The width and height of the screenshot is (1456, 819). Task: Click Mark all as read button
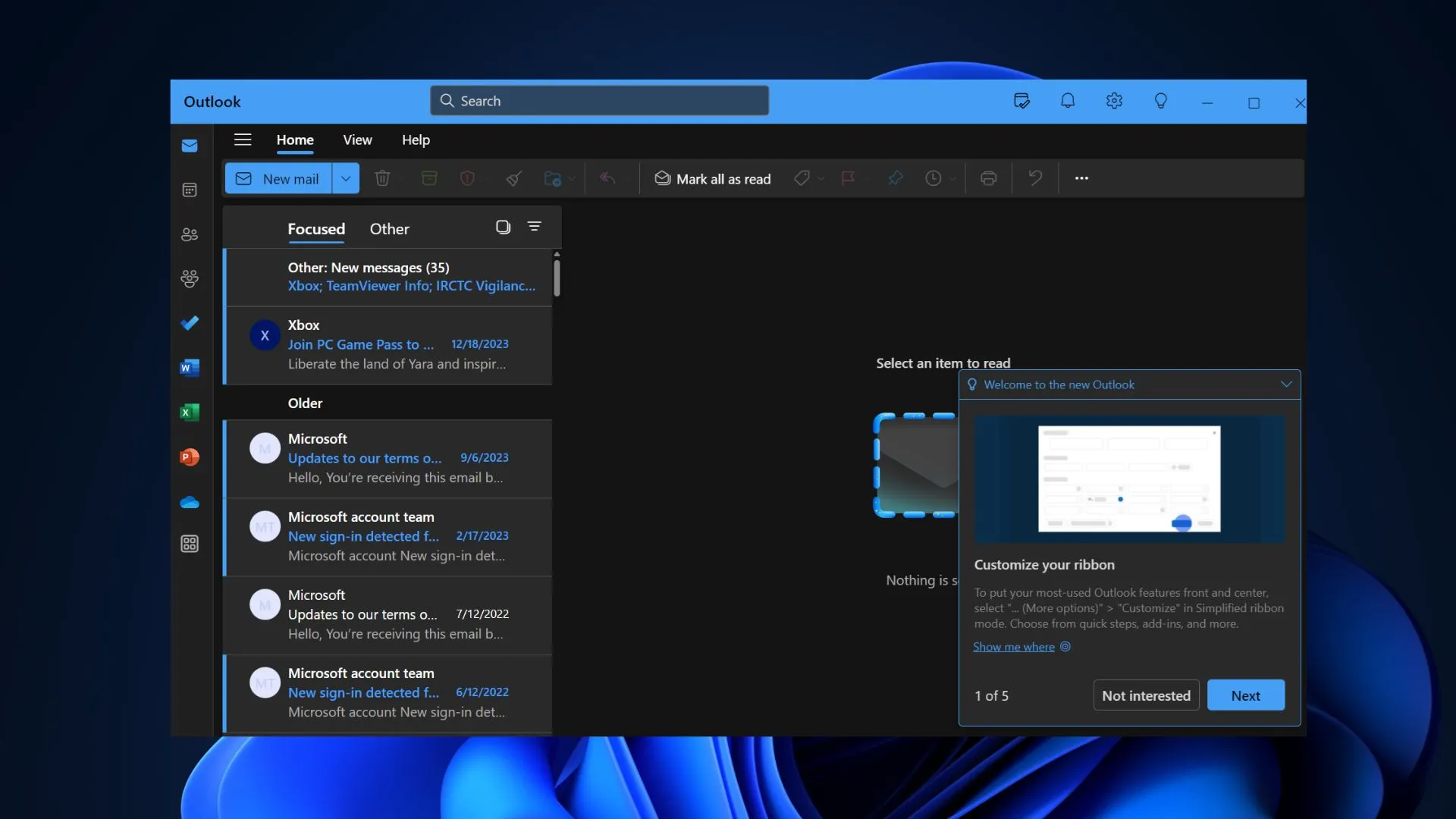712,177
